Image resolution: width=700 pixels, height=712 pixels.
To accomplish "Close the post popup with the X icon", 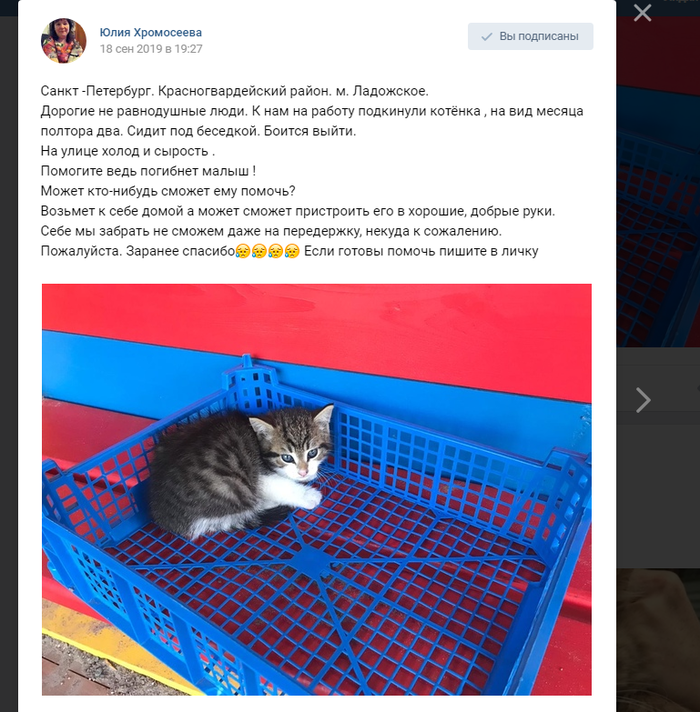I will pyautogui.click(x=642, y=13).
